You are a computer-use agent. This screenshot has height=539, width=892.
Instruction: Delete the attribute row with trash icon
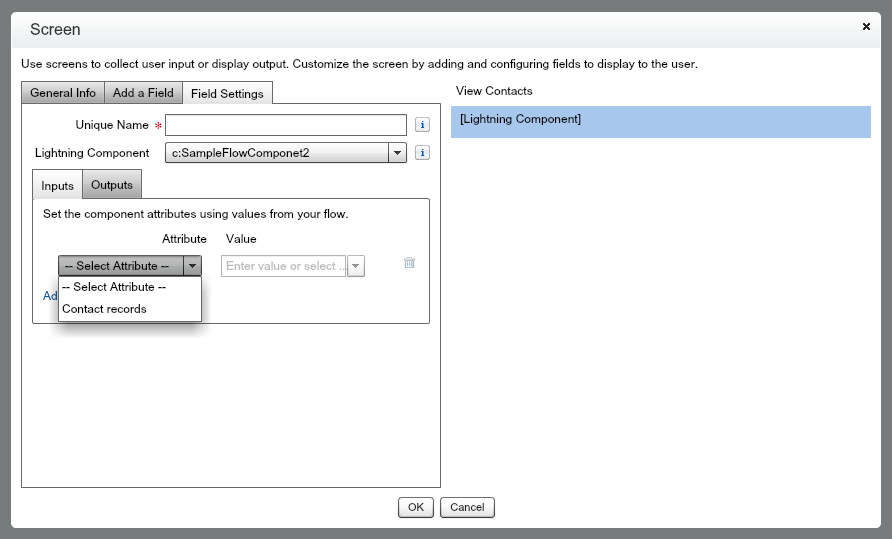click(409, 263)
